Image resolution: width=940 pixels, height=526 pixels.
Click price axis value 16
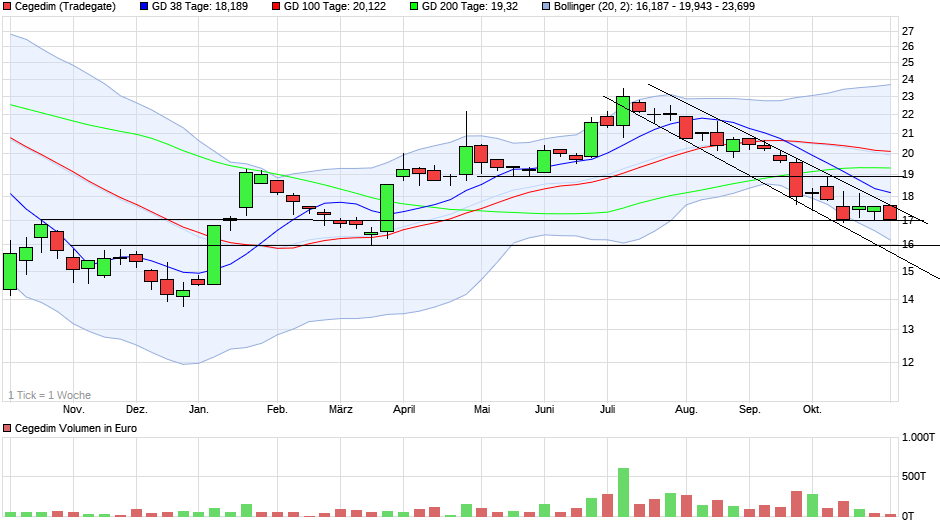click(x=908, y=245)
